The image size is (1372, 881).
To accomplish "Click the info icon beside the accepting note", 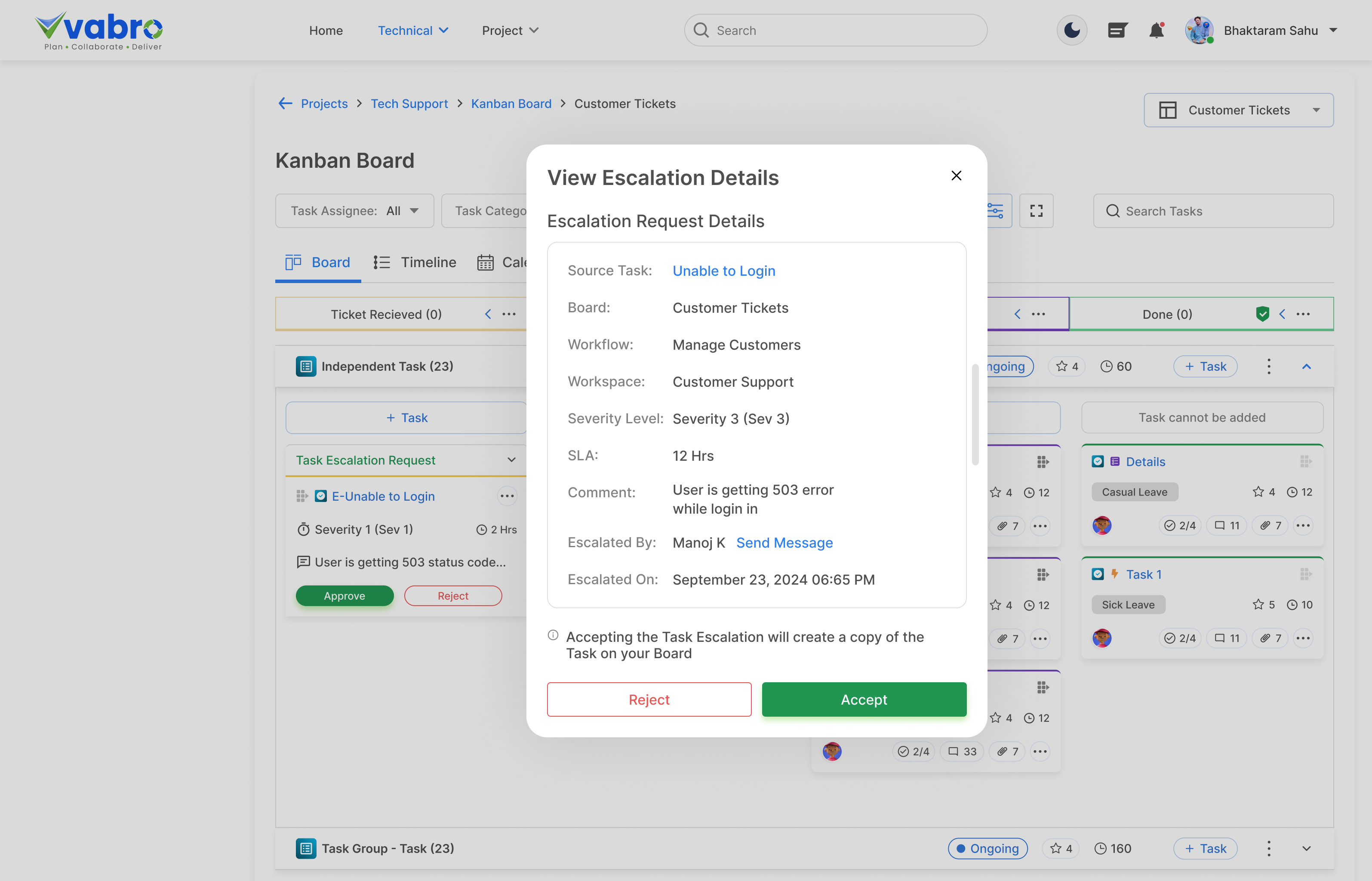I will point(553,635).
